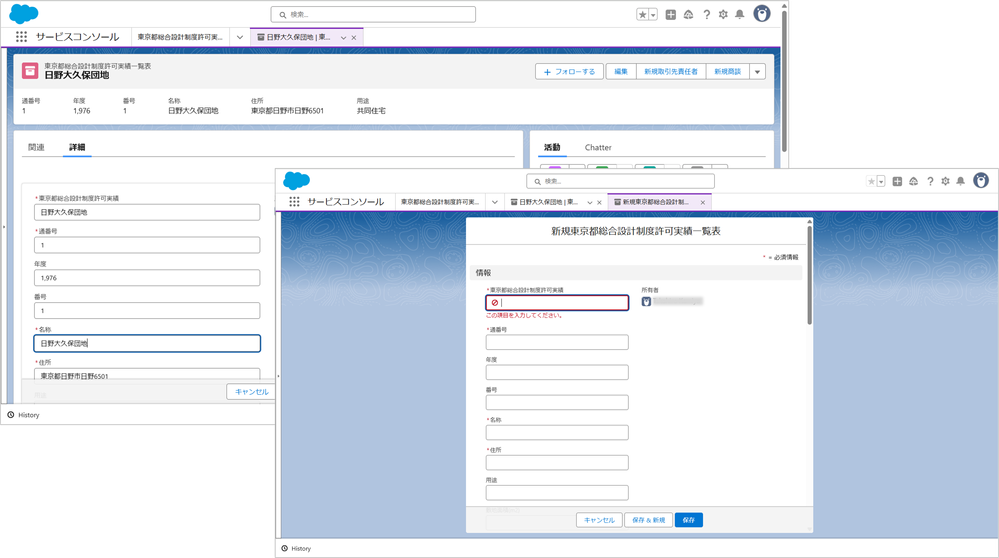Click favorites star in front window header
The width and height of the screenshot is (999, 558).
871,182
